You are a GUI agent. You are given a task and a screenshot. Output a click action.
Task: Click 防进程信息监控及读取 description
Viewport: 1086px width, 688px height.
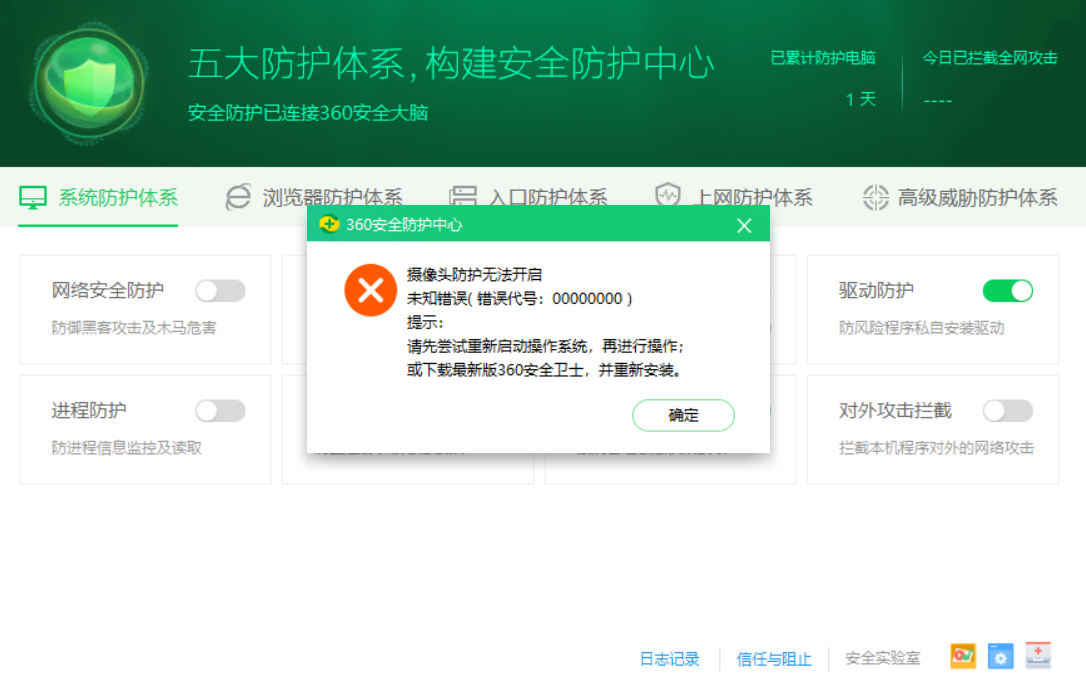(x=126, y=448)
